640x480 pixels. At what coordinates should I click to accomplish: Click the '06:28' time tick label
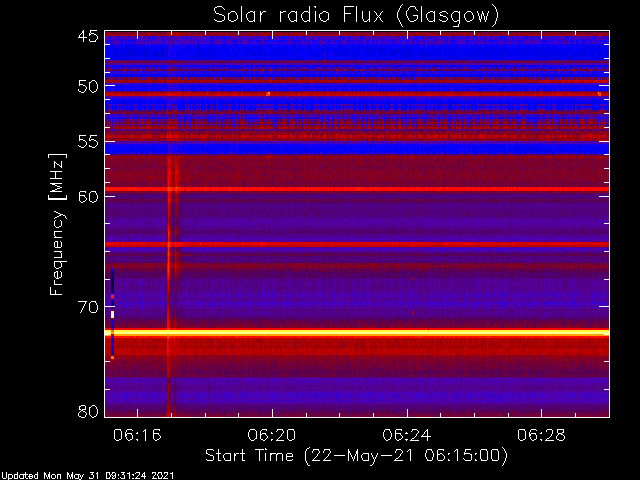tap(541, 435)
